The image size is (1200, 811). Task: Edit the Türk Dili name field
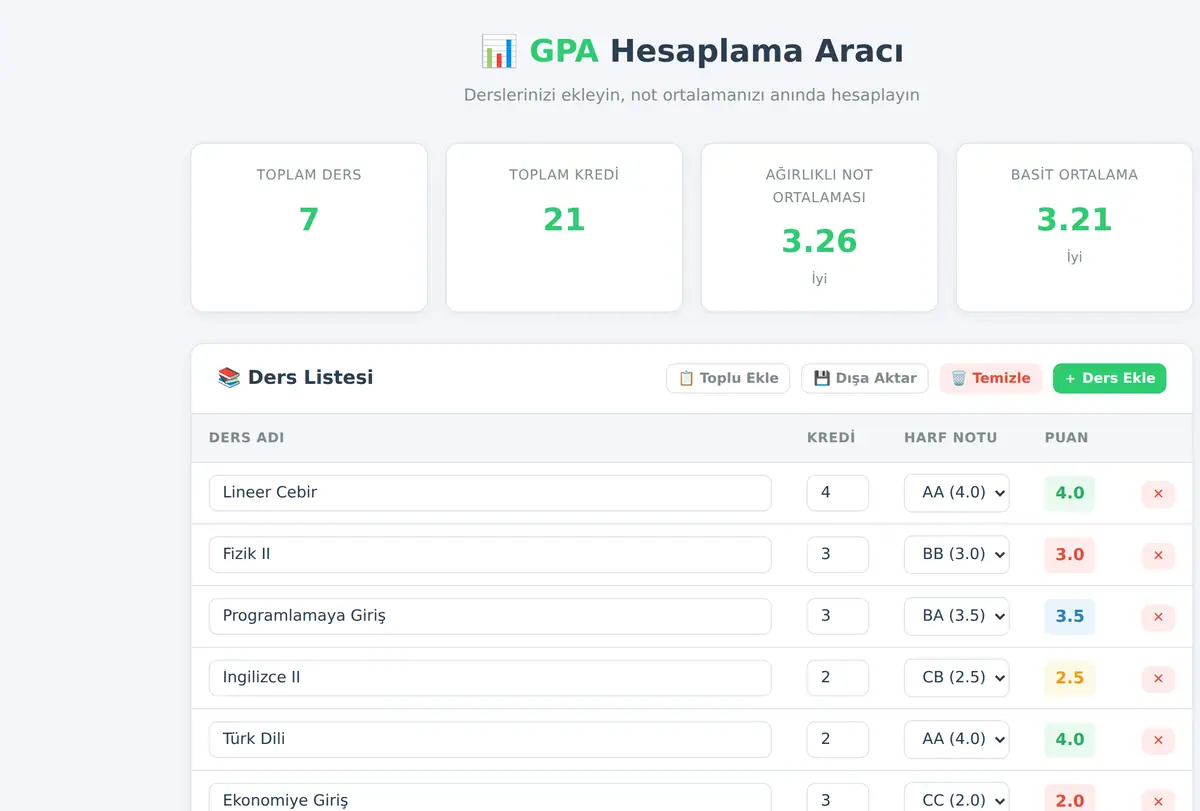(x=490, y=740)
